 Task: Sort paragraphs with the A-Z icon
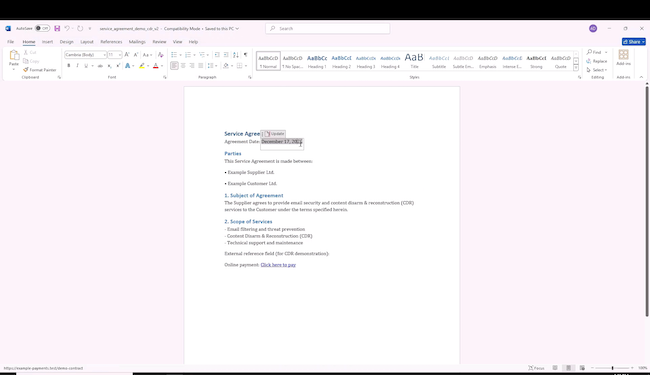point(236,55)
